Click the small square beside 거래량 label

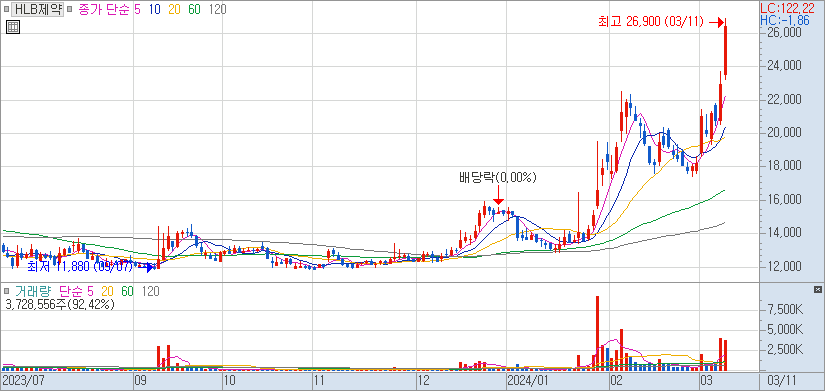[x=7, y=291]
